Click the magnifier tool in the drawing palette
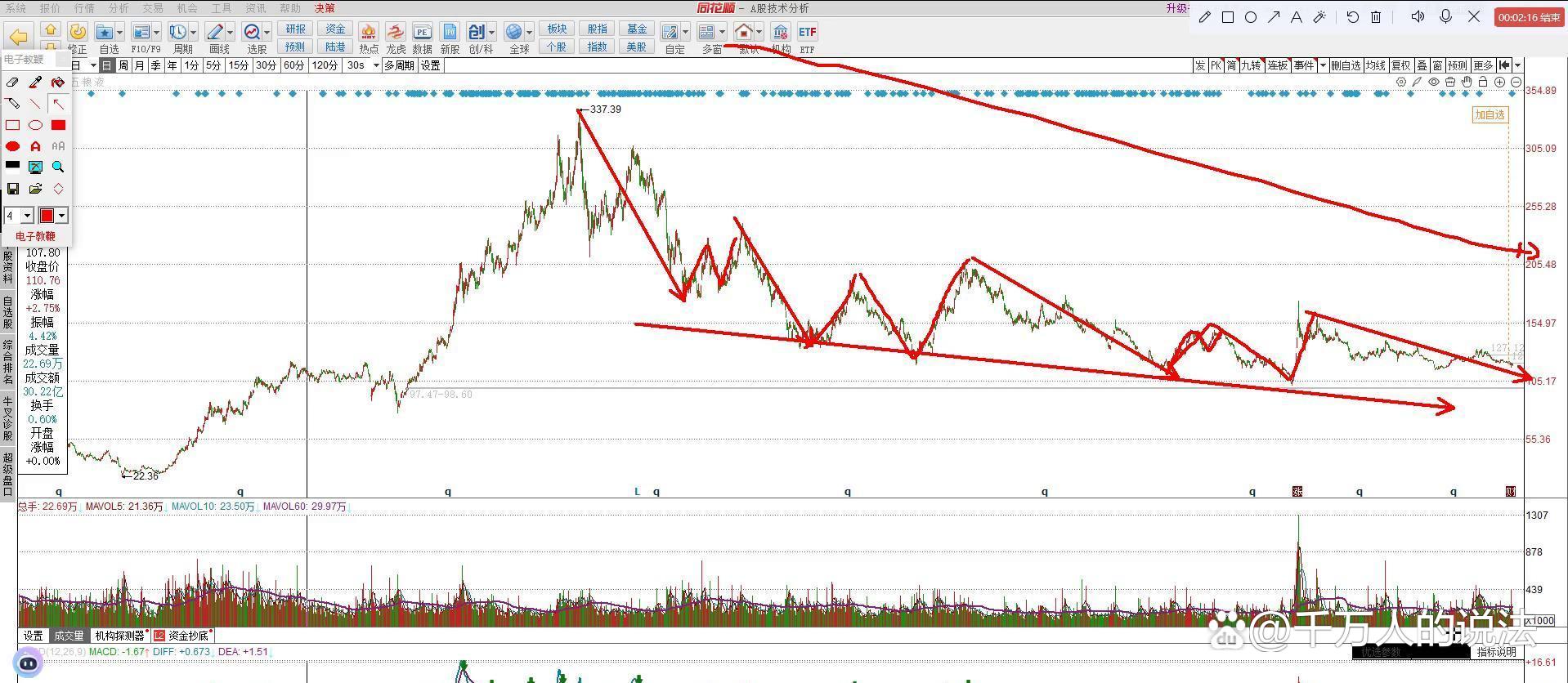This screenshot has height=683, width=1568. [x=58, y=167]
